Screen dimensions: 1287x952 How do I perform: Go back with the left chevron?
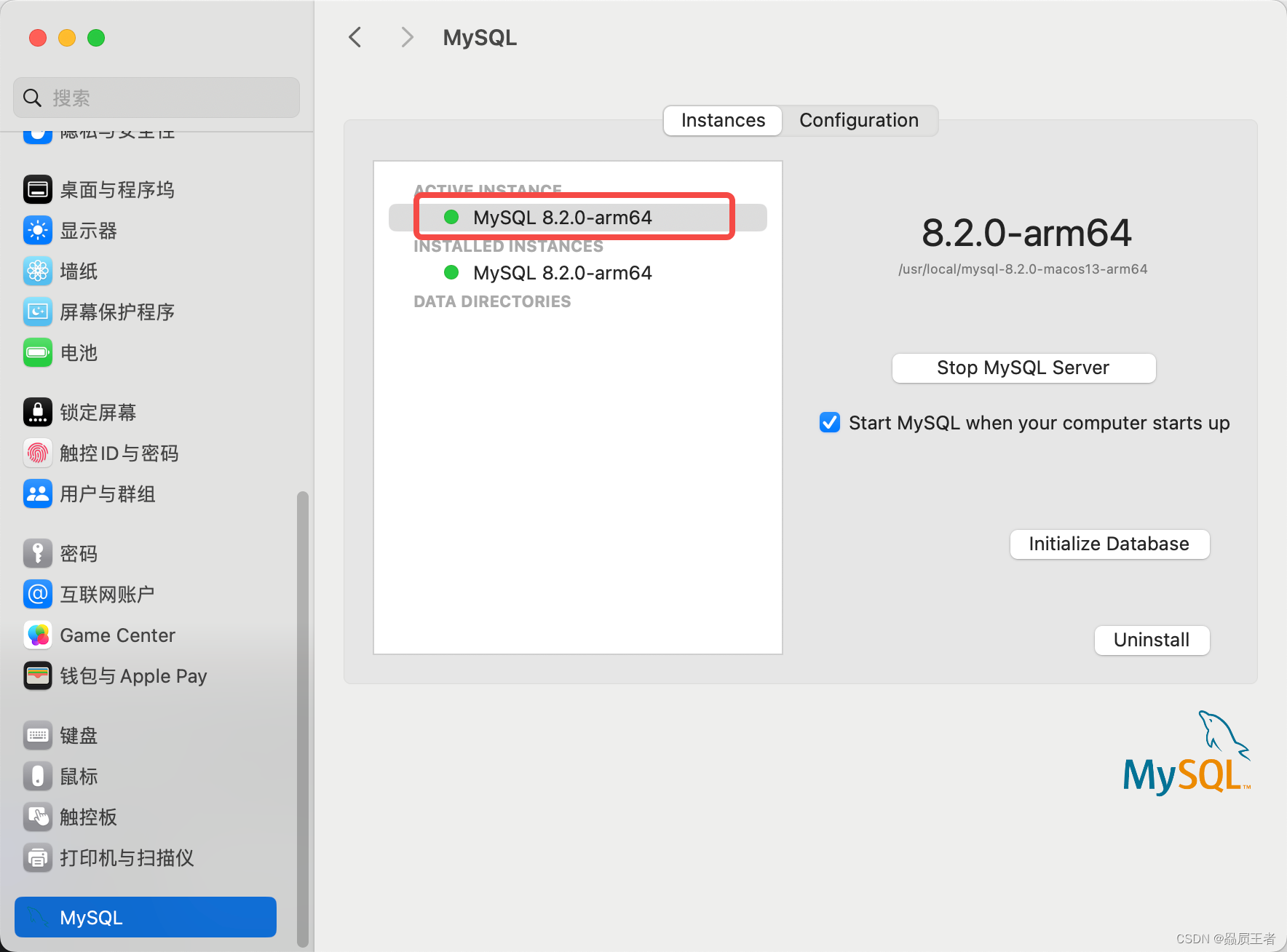pyautogui.click(x=355, y=37)
